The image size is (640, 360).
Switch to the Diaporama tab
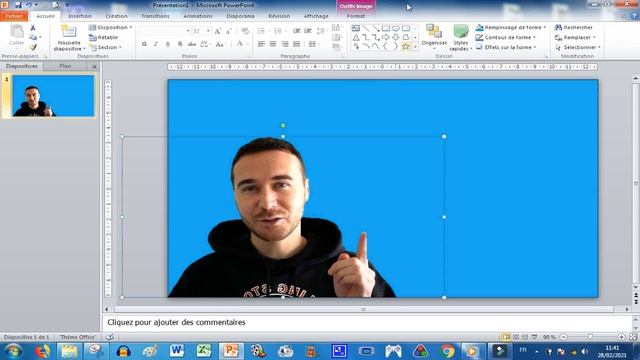point(240,16)
